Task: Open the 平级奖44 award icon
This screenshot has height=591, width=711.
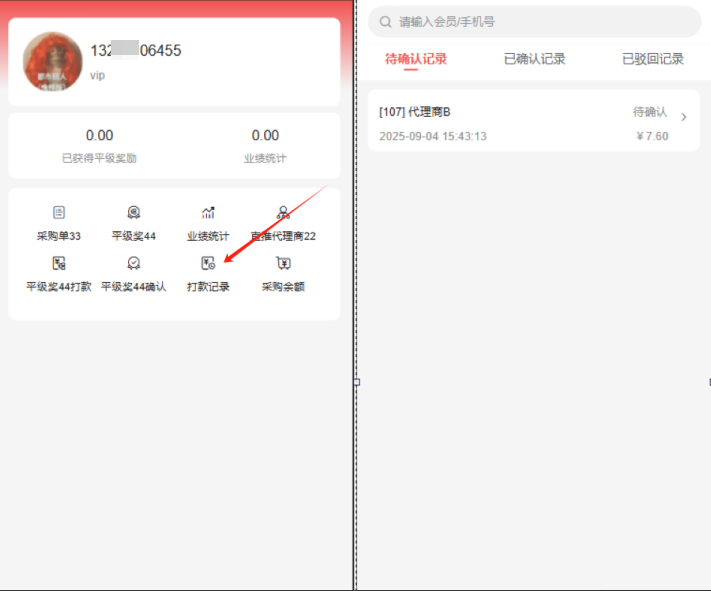Action: pos(133,213)
